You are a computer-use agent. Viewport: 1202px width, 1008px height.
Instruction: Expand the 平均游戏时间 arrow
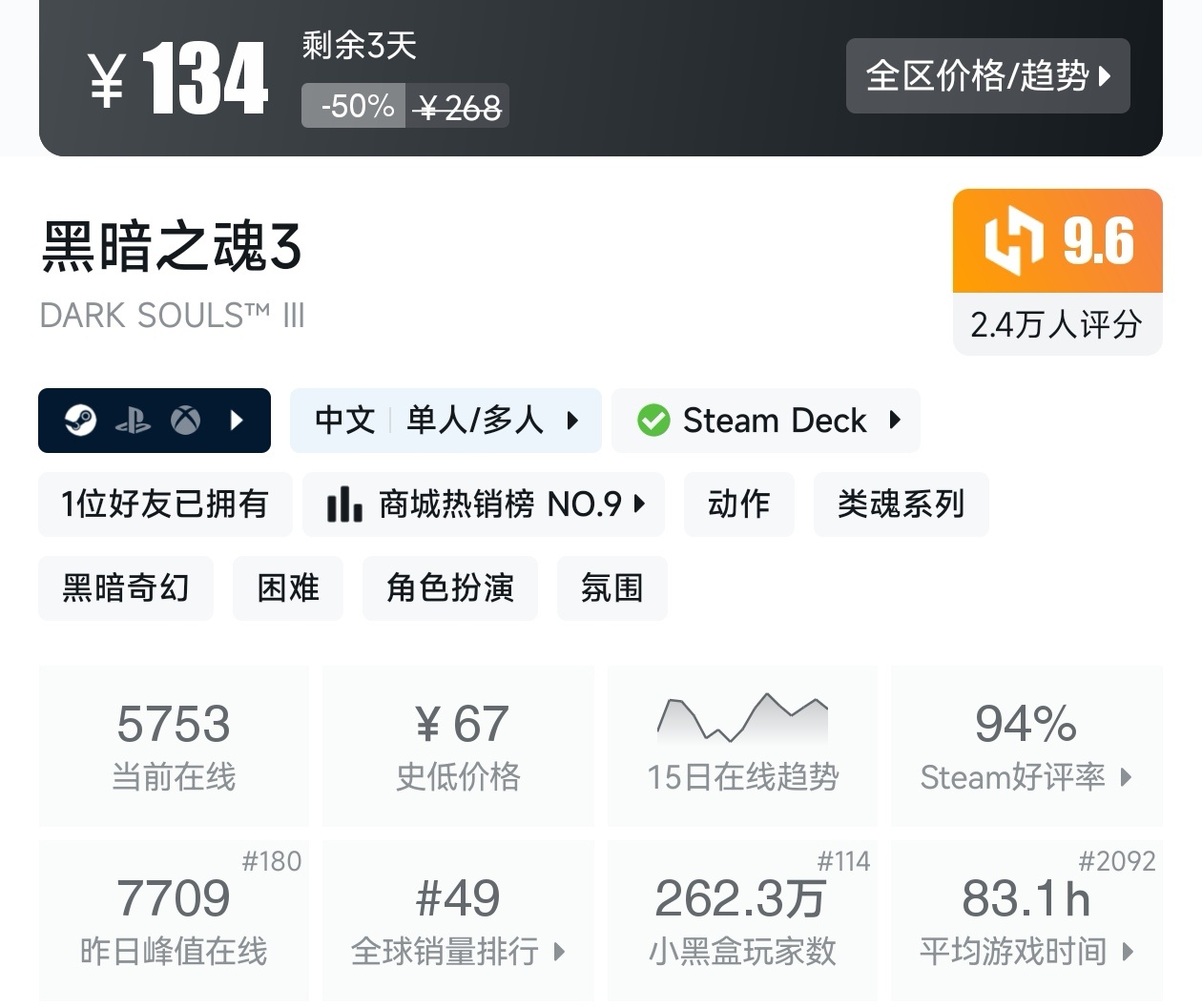(1129, 951)
